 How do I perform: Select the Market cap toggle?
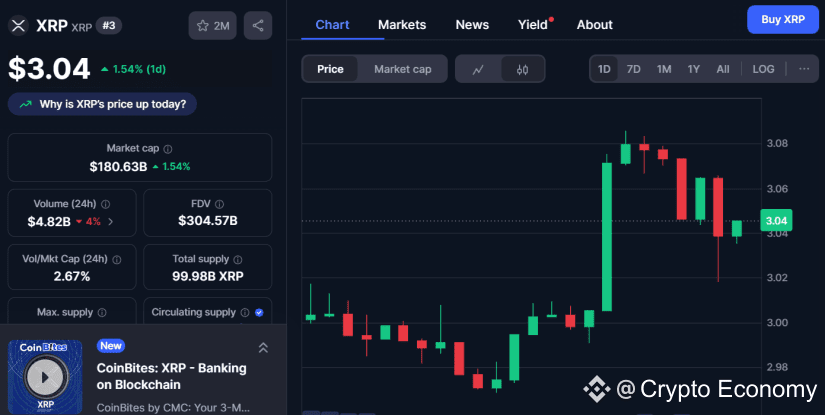(403, 69)
